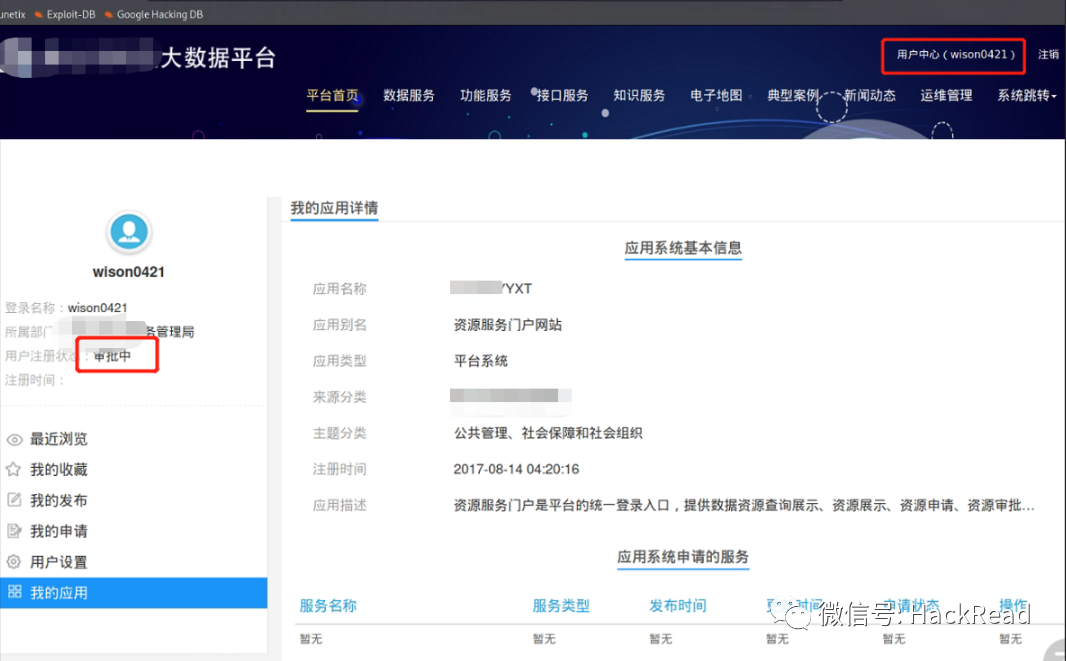
Task: Click 暂无 under 服务名称 column
Action: (311, 639)
